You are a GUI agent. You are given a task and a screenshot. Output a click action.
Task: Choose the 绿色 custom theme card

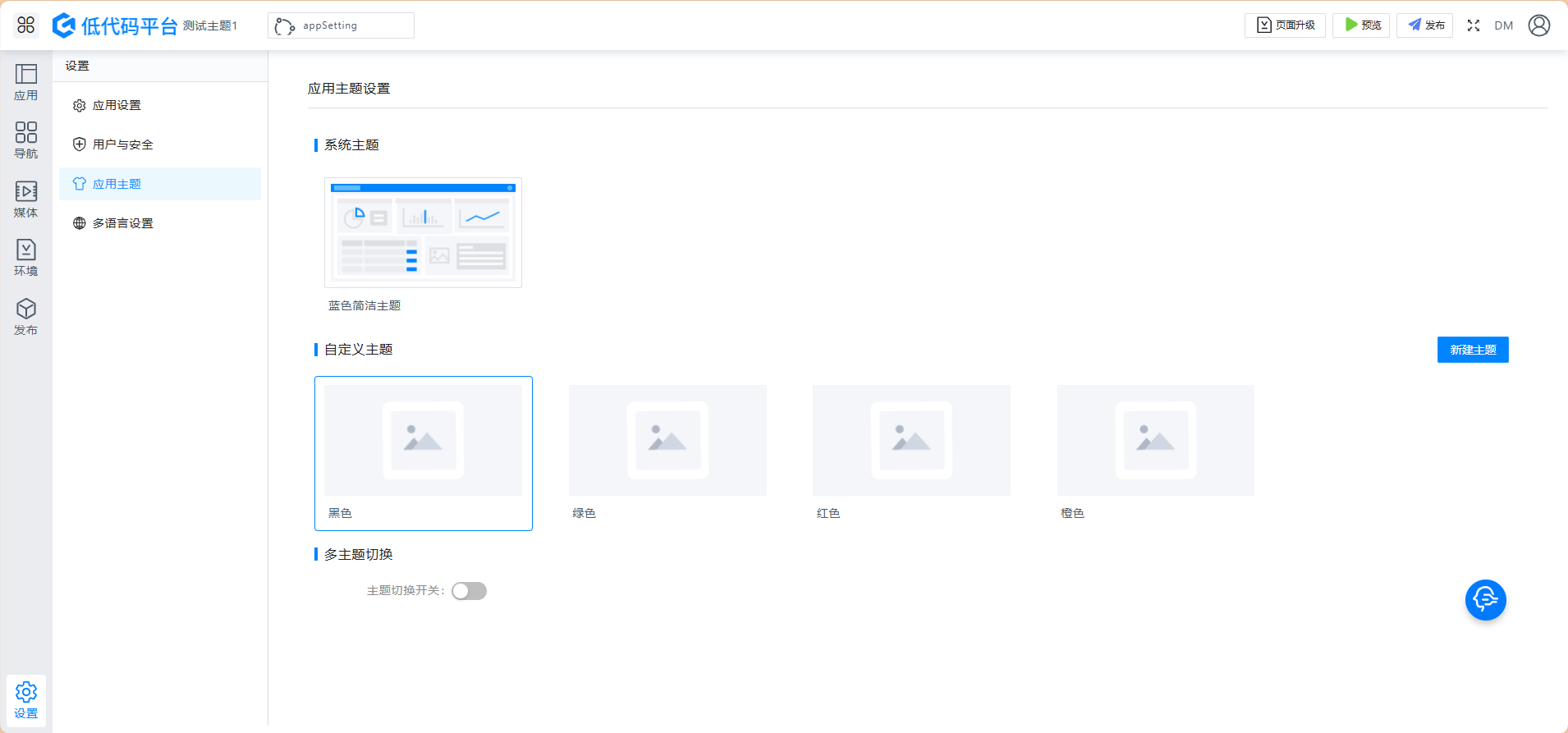point(667,441)
